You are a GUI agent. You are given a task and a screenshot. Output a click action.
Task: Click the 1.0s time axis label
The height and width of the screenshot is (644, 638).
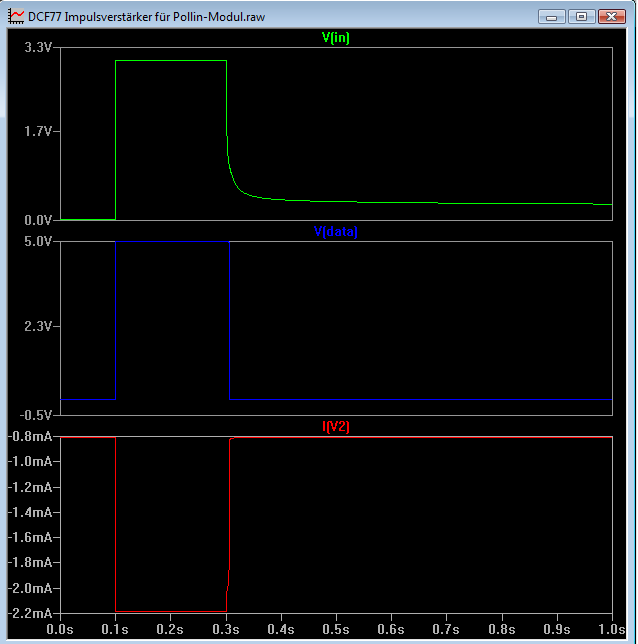[611, 629]
